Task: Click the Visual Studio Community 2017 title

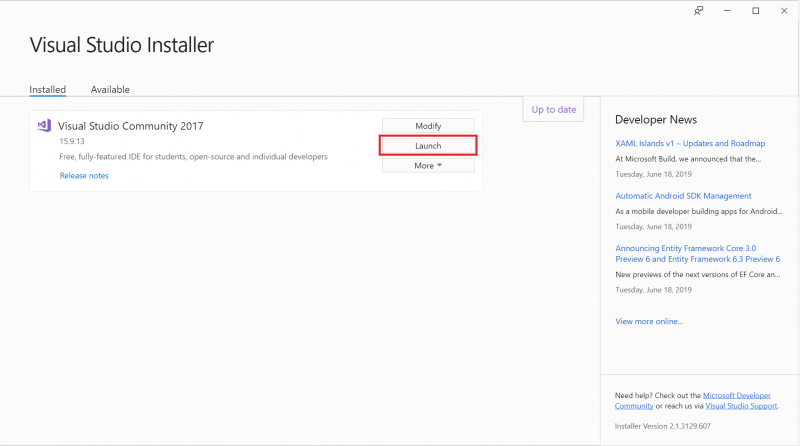Action: (131, 126)
